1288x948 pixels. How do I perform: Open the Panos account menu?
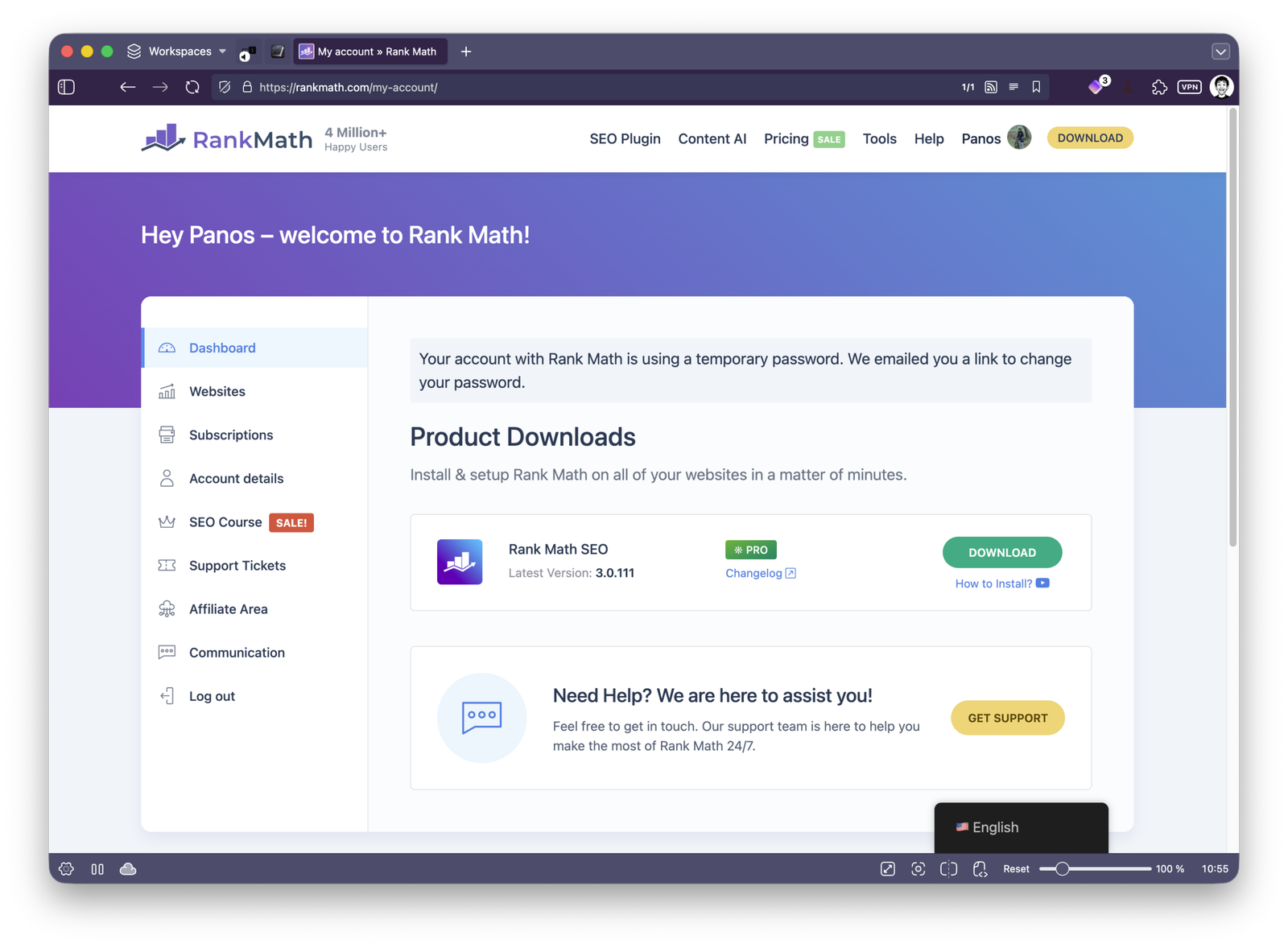click(x=980, y=138)
